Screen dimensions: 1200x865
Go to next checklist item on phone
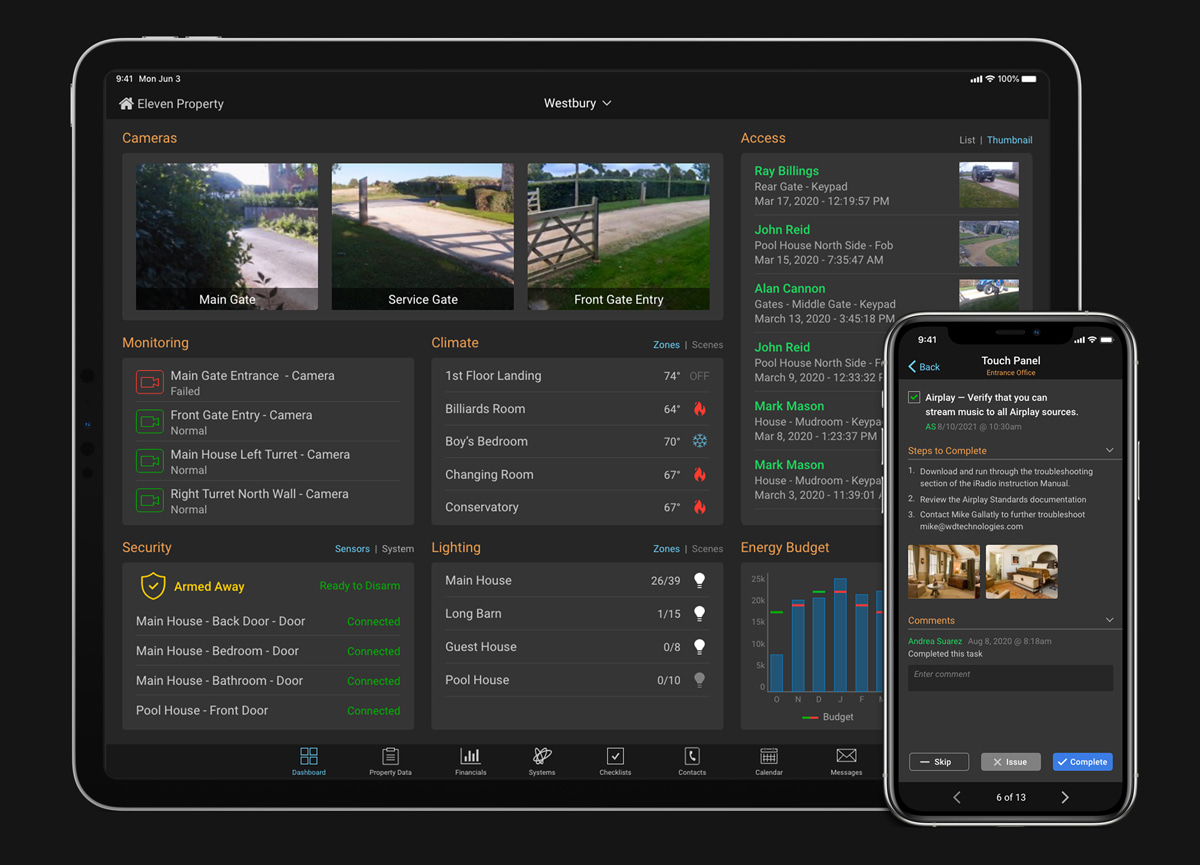coord(1064,797)
